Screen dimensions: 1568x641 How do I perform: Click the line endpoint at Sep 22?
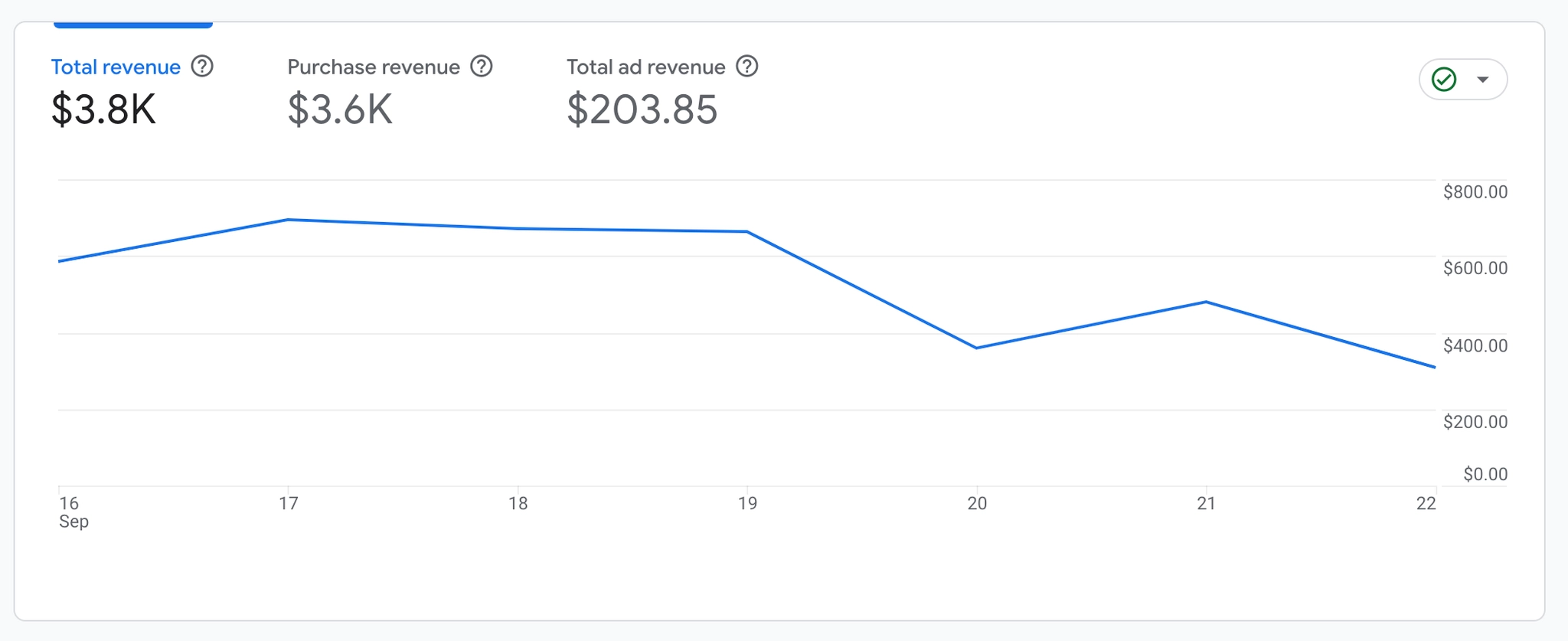(x=1434, y=367)
